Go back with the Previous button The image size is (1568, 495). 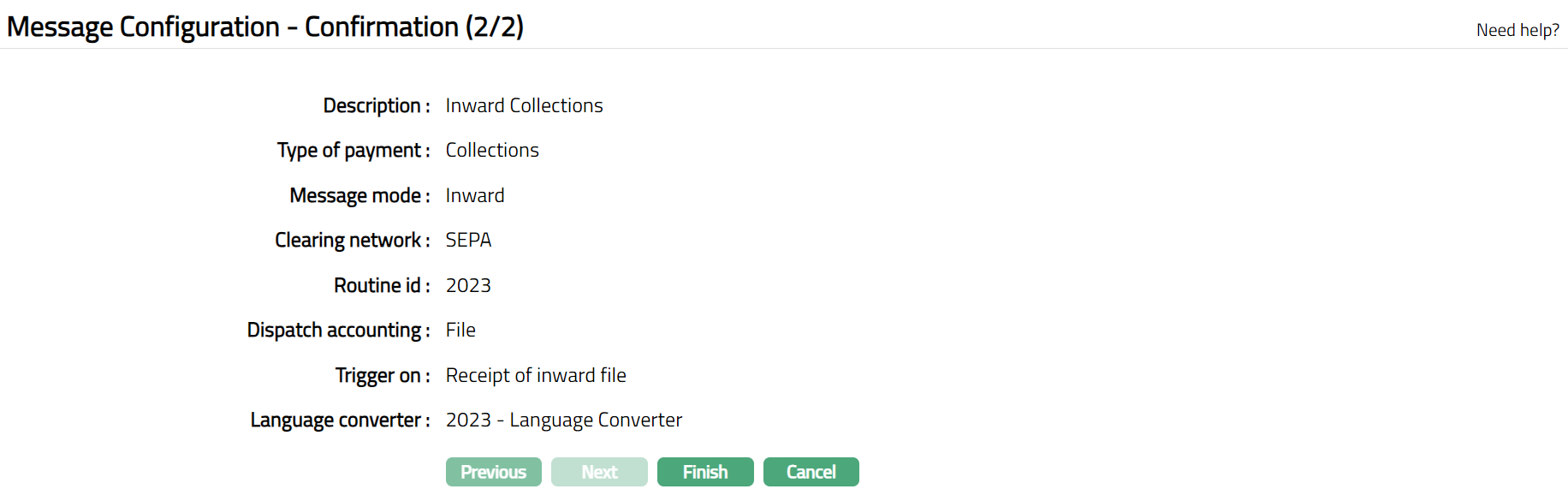[x=494, y=472]
